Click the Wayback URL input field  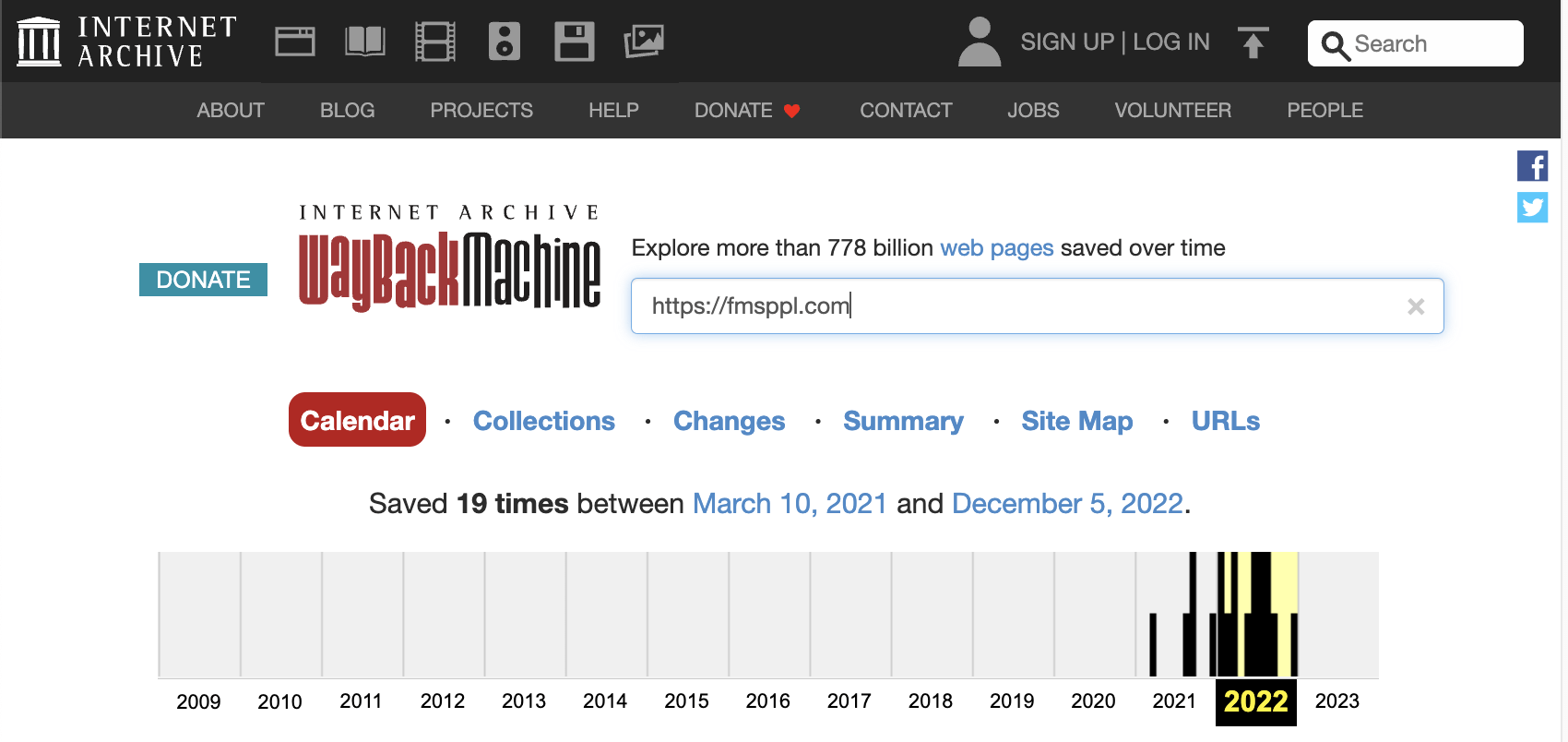click(1015, 306)
